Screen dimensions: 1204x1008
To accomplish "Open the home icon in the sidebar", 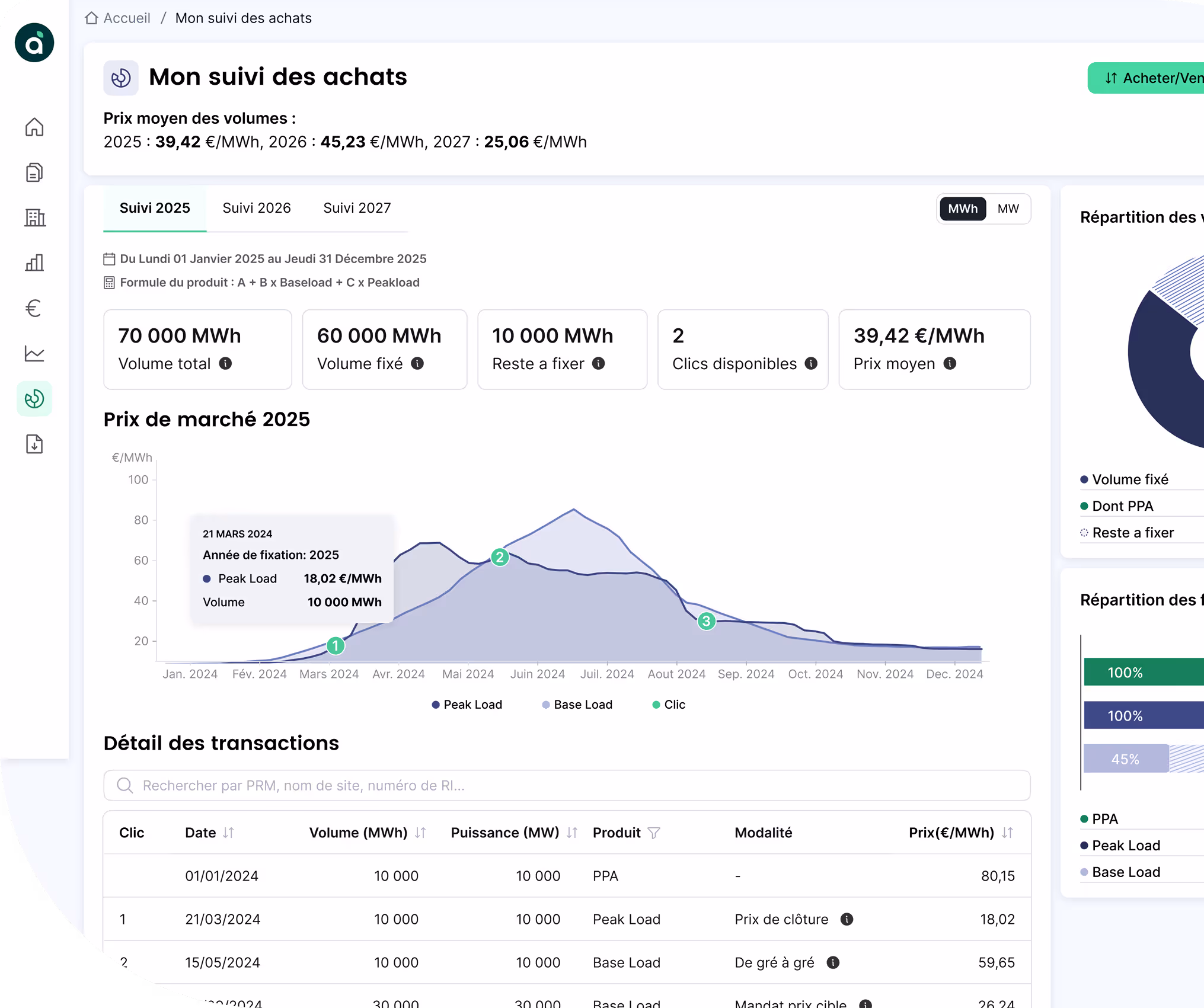I will (34, 127).
